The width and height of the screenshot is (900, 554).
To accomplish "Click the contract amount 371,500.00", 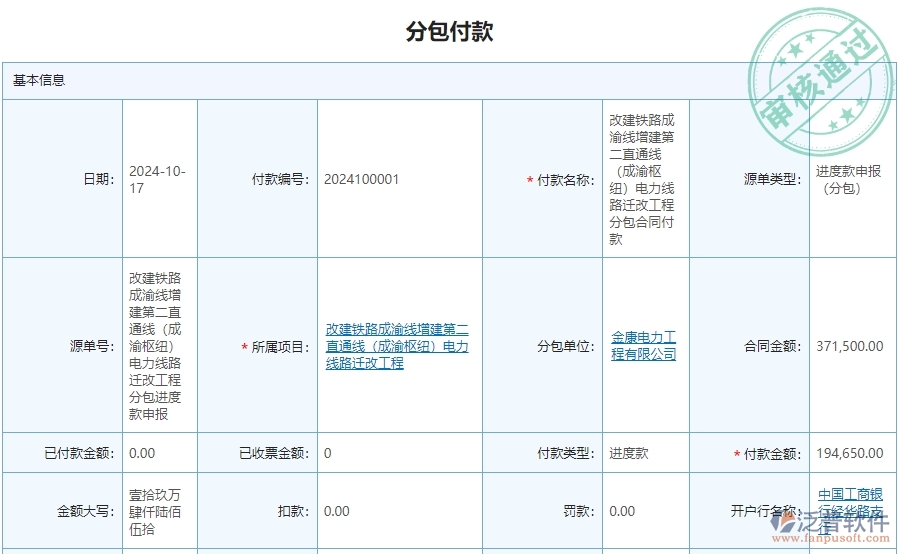I will [x=849, y=347].
